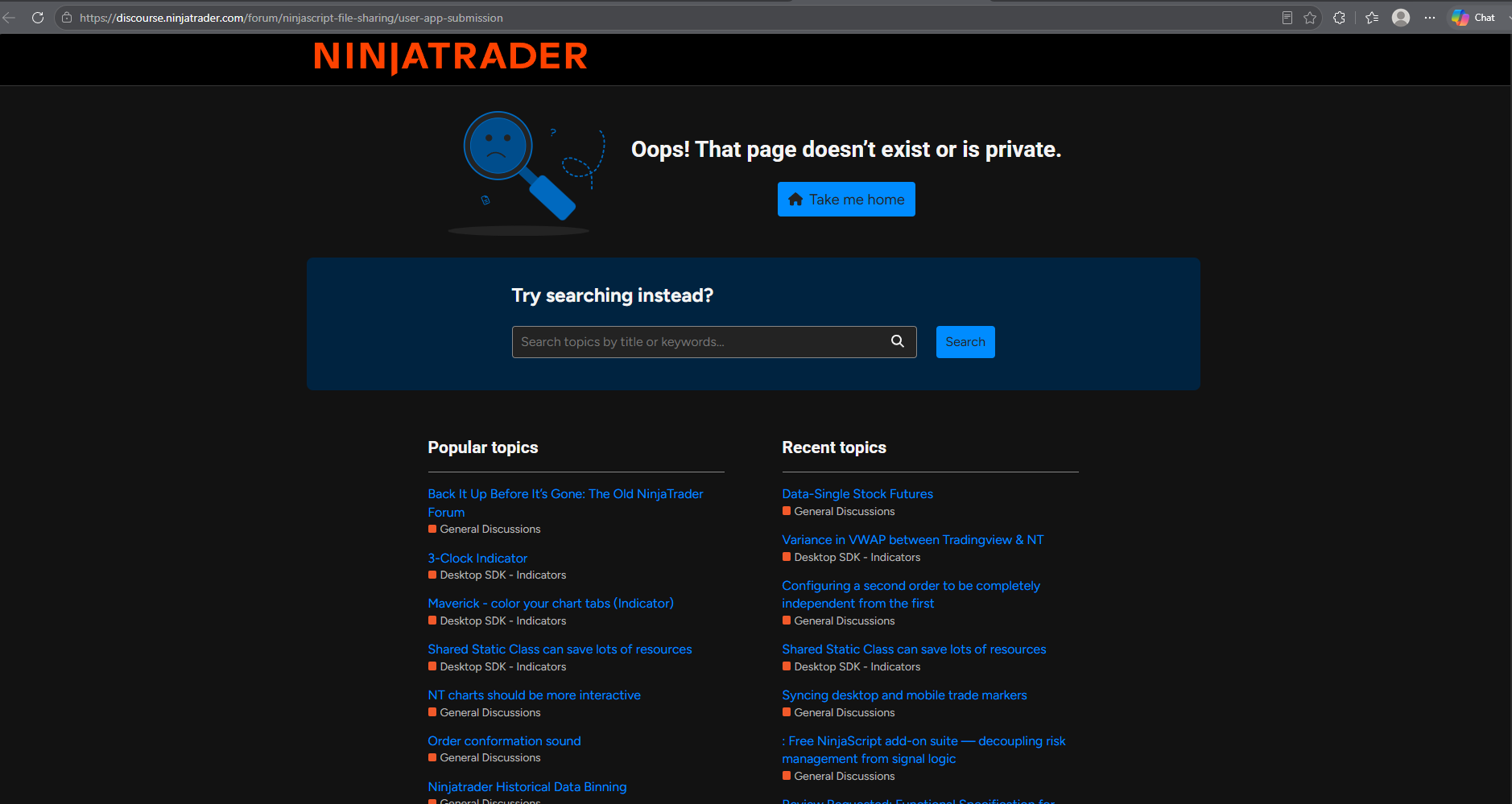
Task: Click the blue Search button
Action: click(x=965, y=342)
